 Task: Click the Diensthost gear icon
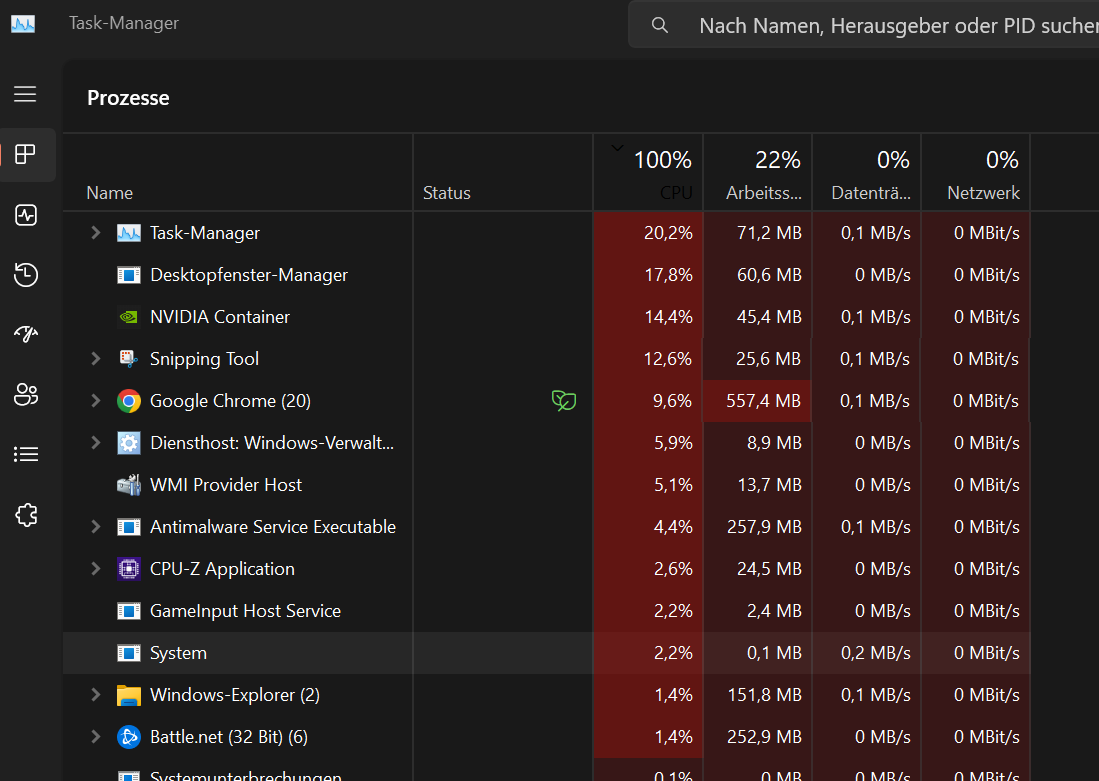click(129, 443)
